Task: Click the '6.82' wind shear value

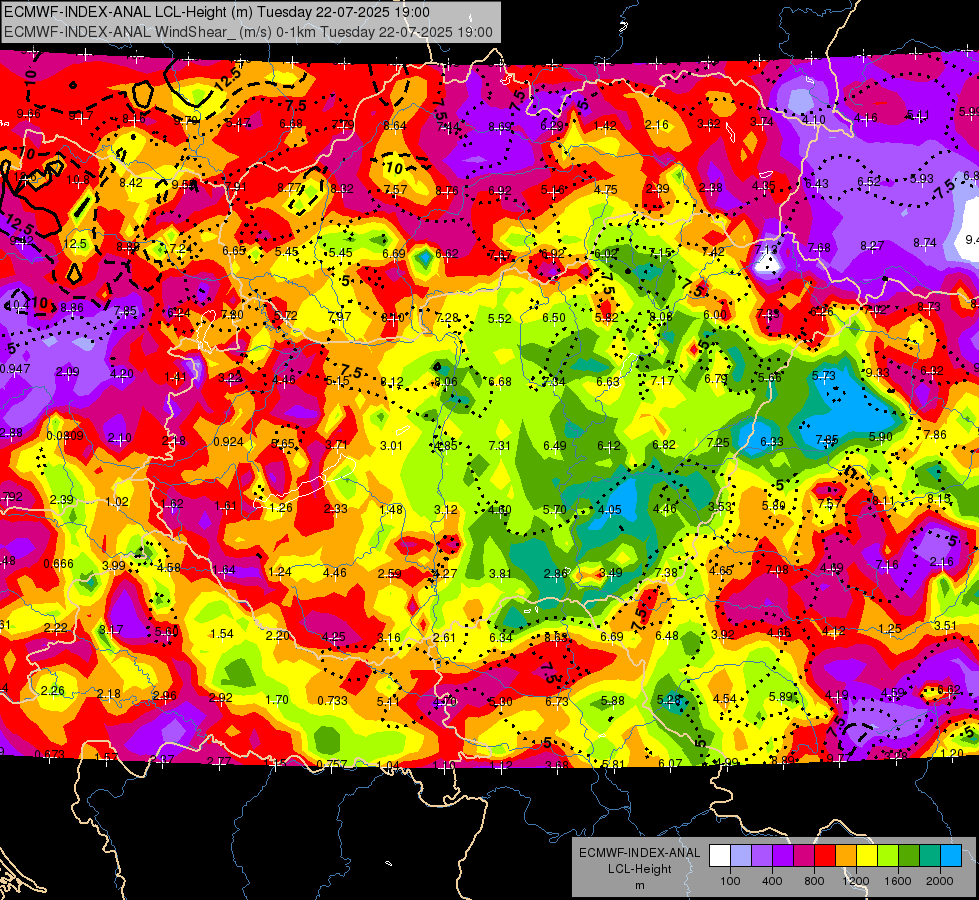Action: coord(664,444)
